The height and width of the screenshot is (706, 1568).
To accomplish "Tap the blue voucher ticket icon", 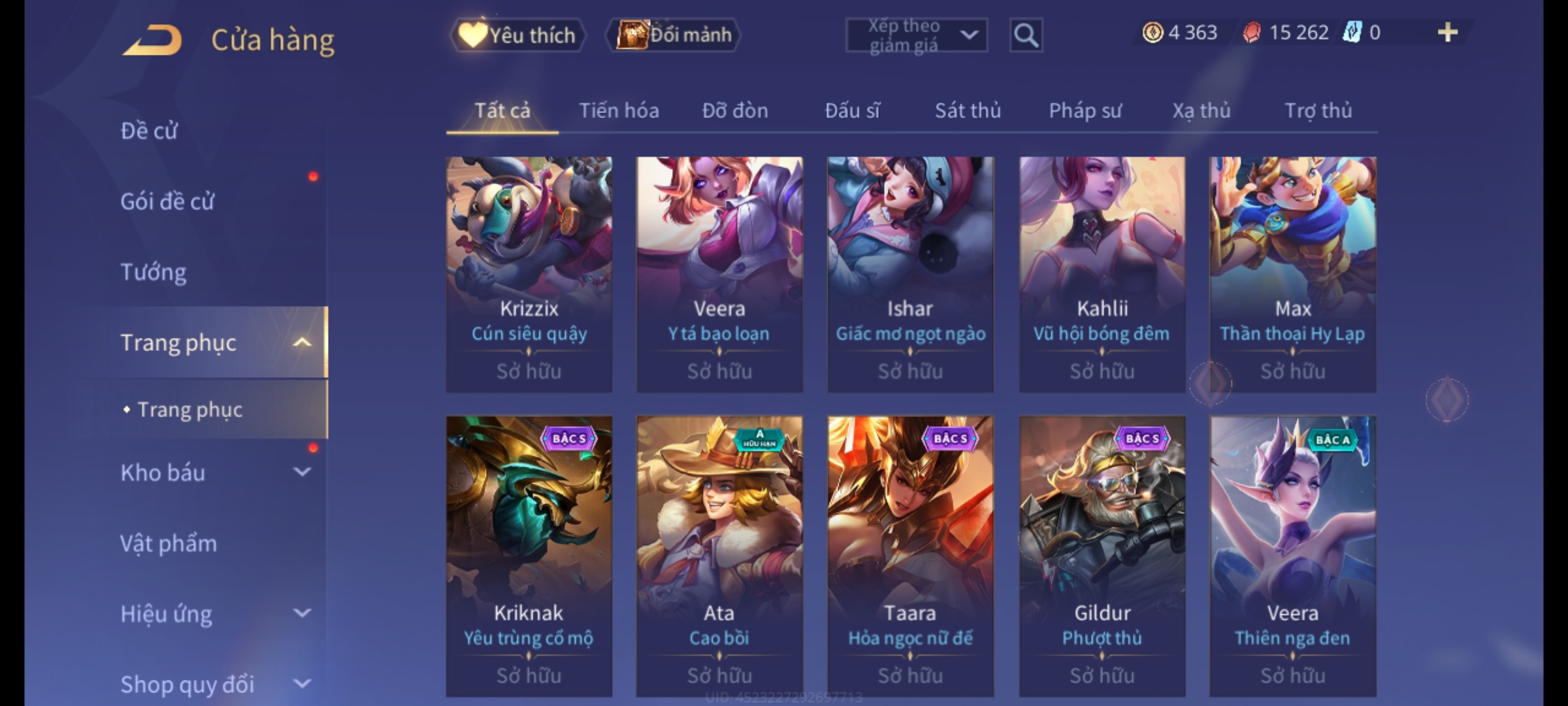I will click(1352, 32).
